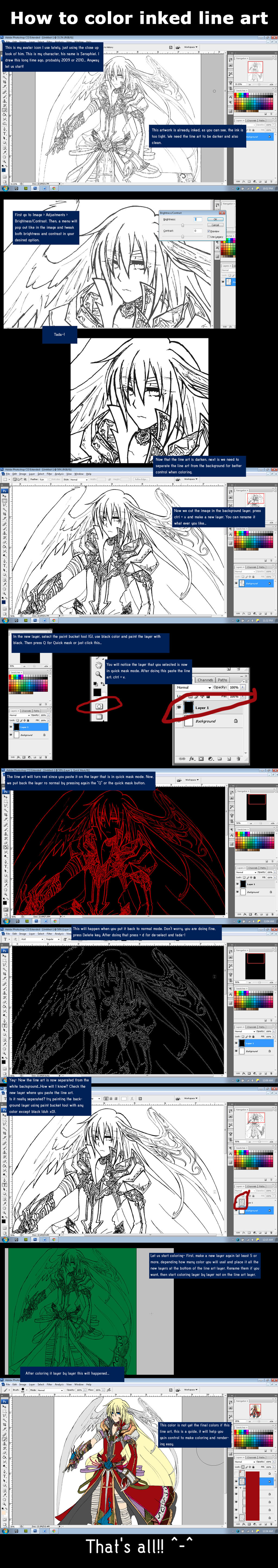Select Zoom tool in enlarged tool strip
The width and height of the screenshot is (278, 1568).
click(98, 674)
